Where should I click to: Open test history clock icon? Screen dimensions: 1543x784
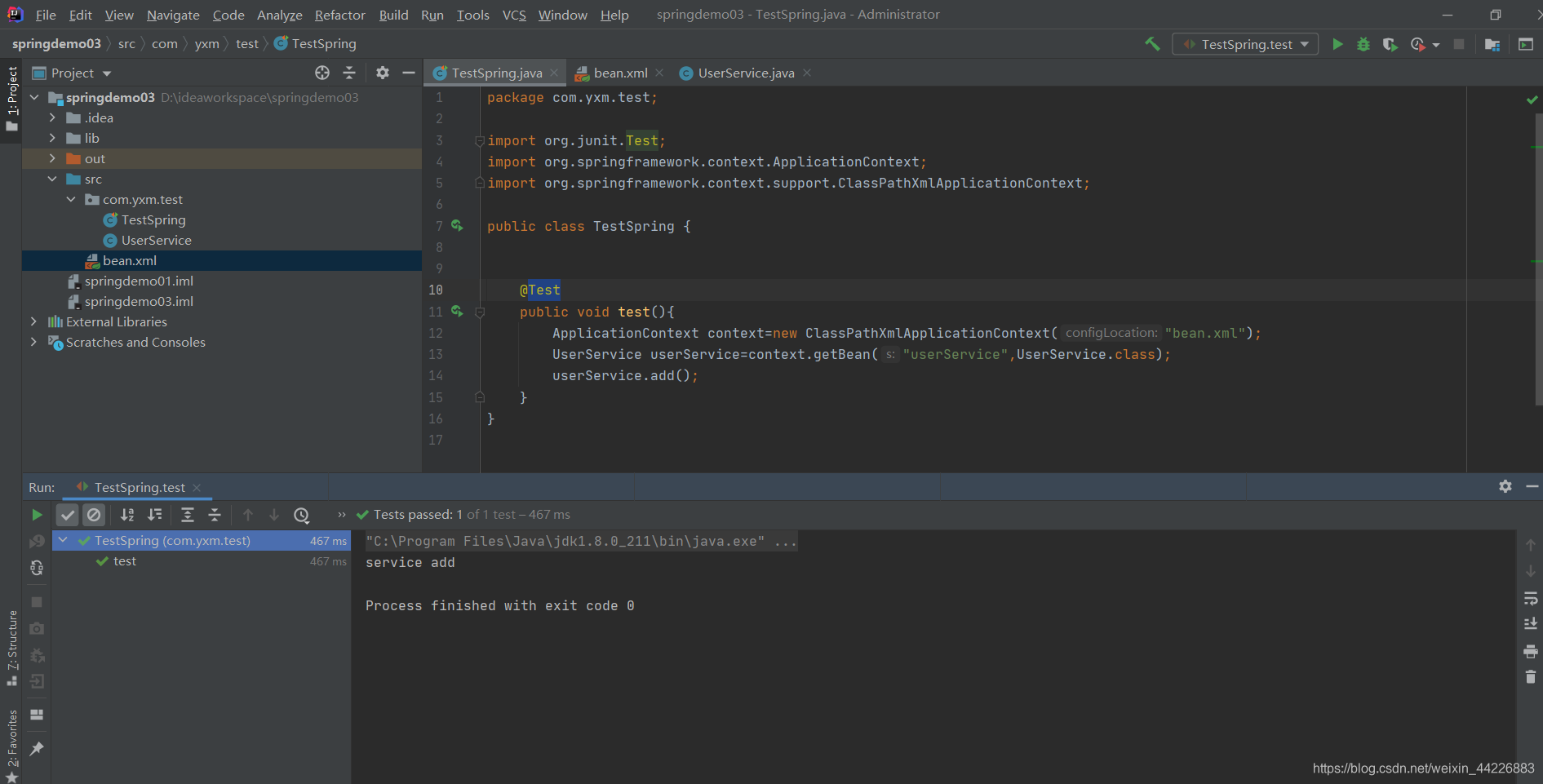[x=302, y=515]
